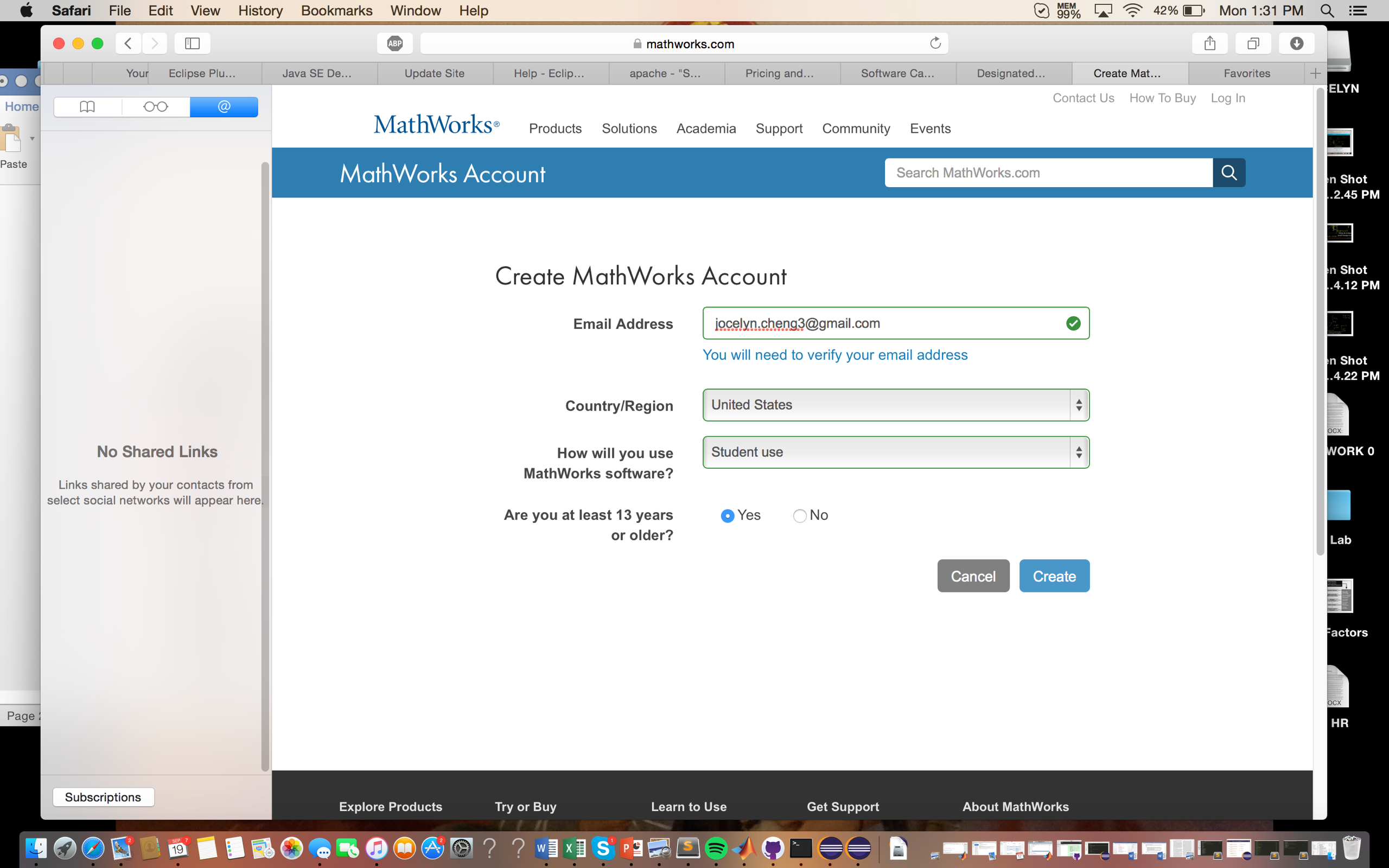Open Terminal from the Dock
1389x868 pixels.
tap(801, 848)
